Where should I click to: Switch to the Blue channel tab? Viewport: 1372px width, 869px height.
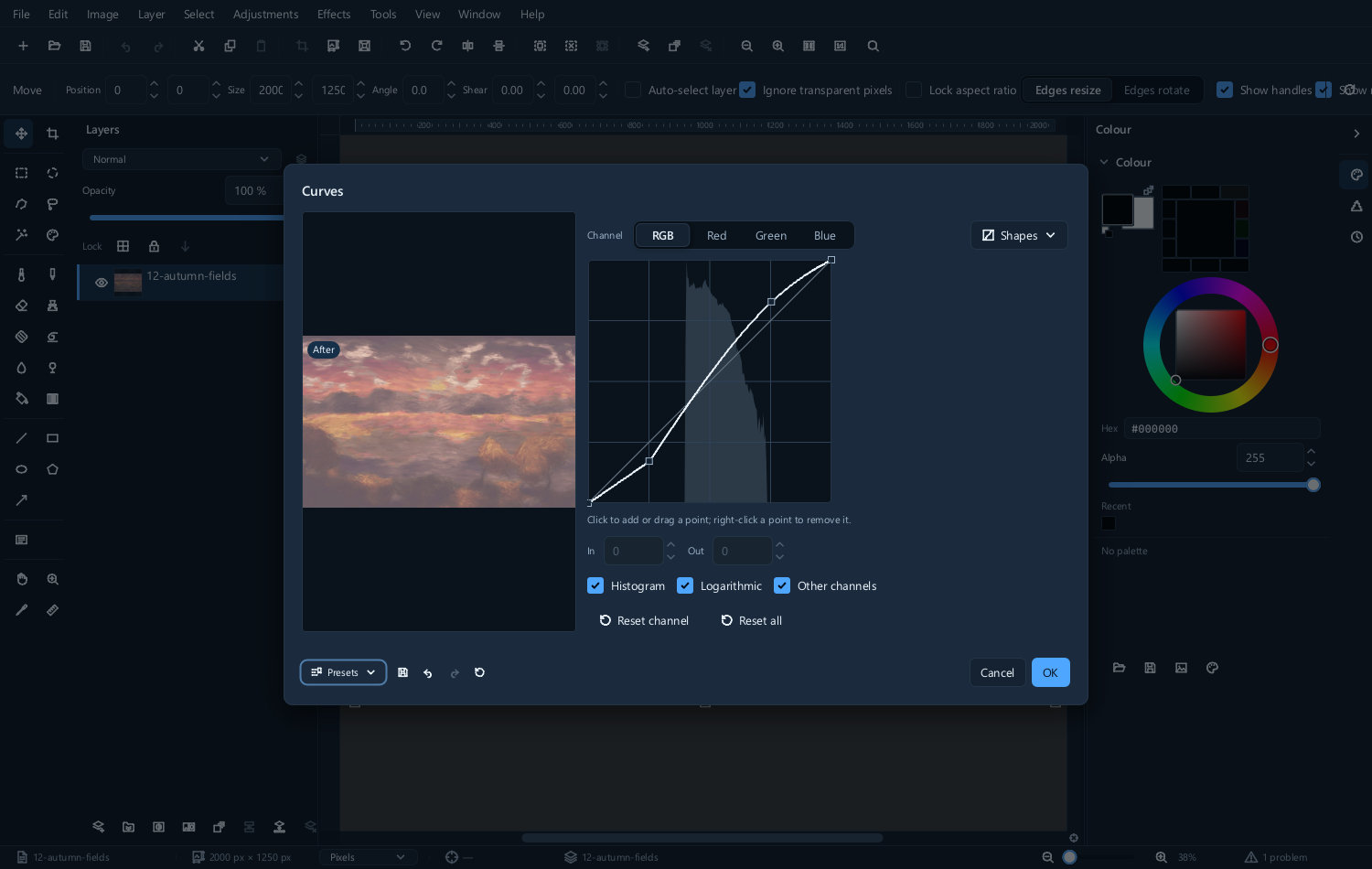[825, 235]
